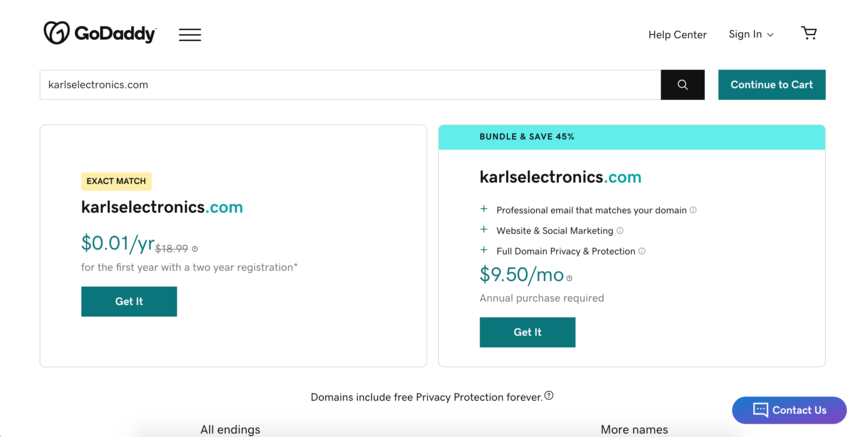Screen dimensions: 864x437
Task: Click Get It for exact match domain
Action: (x=129, y=301)
